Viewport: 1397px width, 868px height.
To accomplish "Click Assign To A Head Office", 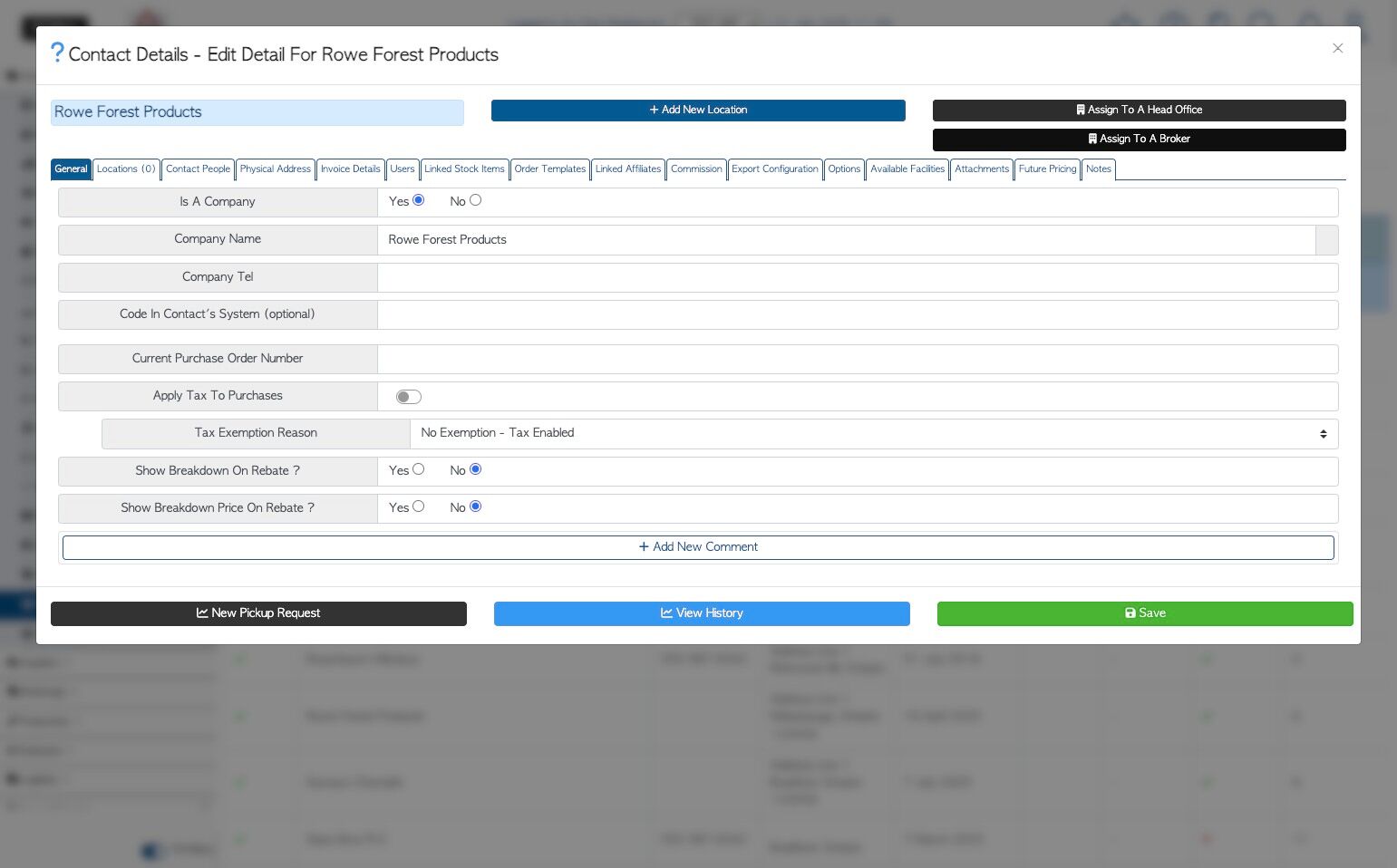I will click(x=1139, y=110).
